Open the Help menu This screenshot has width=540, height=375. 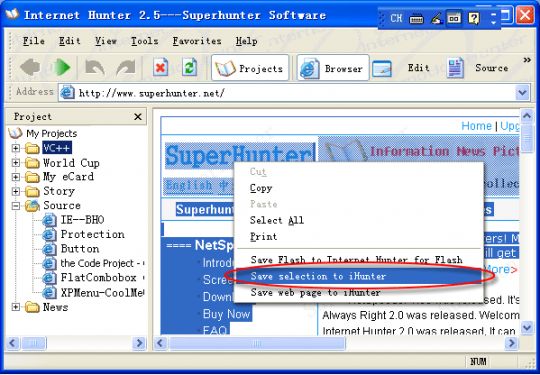pos(247,41)
